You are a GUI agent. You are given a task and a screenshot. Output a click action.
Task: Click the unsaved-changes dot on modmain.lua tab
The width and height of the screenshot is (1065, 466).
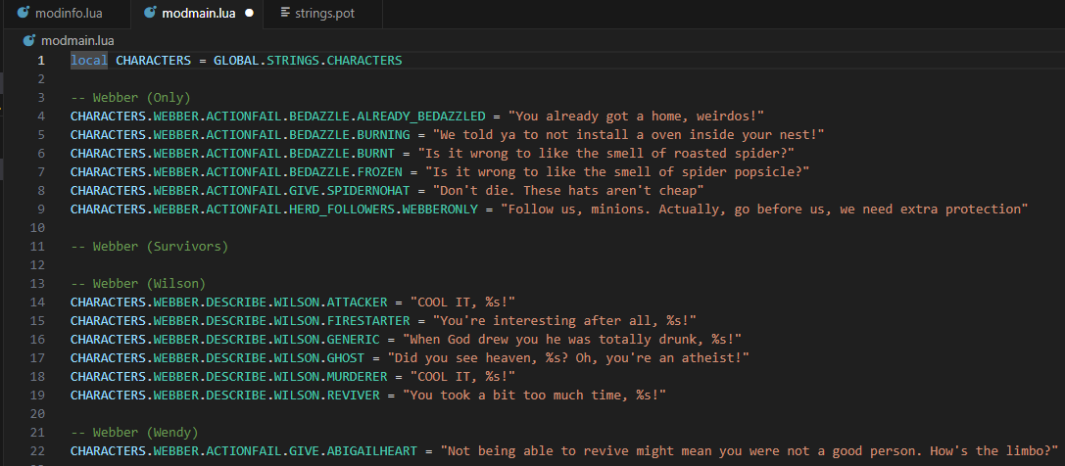248,14
